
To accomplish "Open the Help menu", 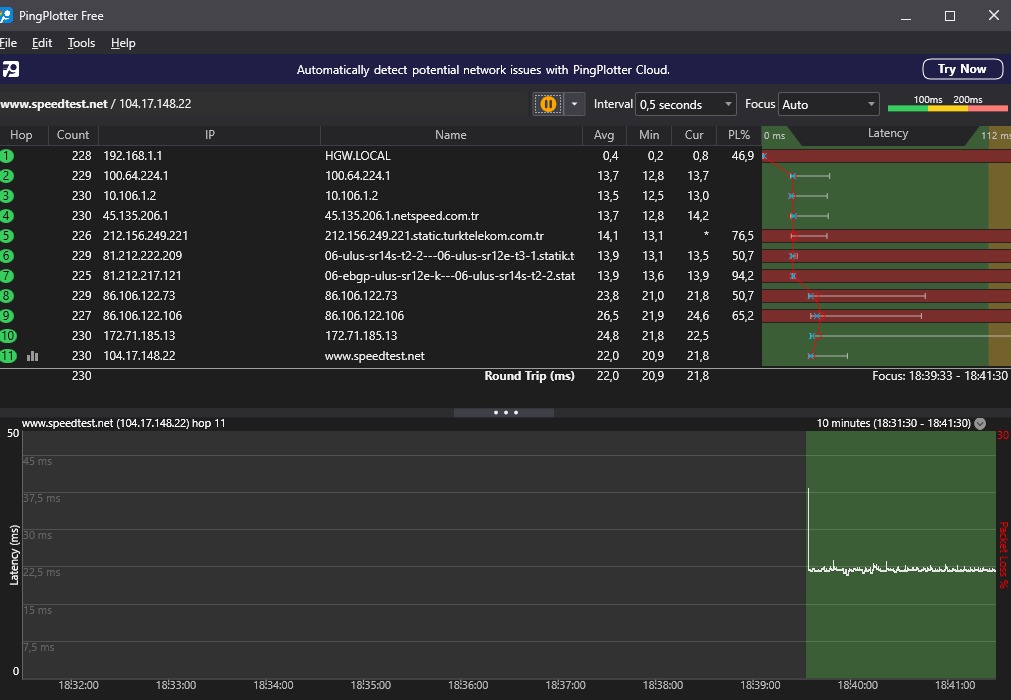I will 123,43.
